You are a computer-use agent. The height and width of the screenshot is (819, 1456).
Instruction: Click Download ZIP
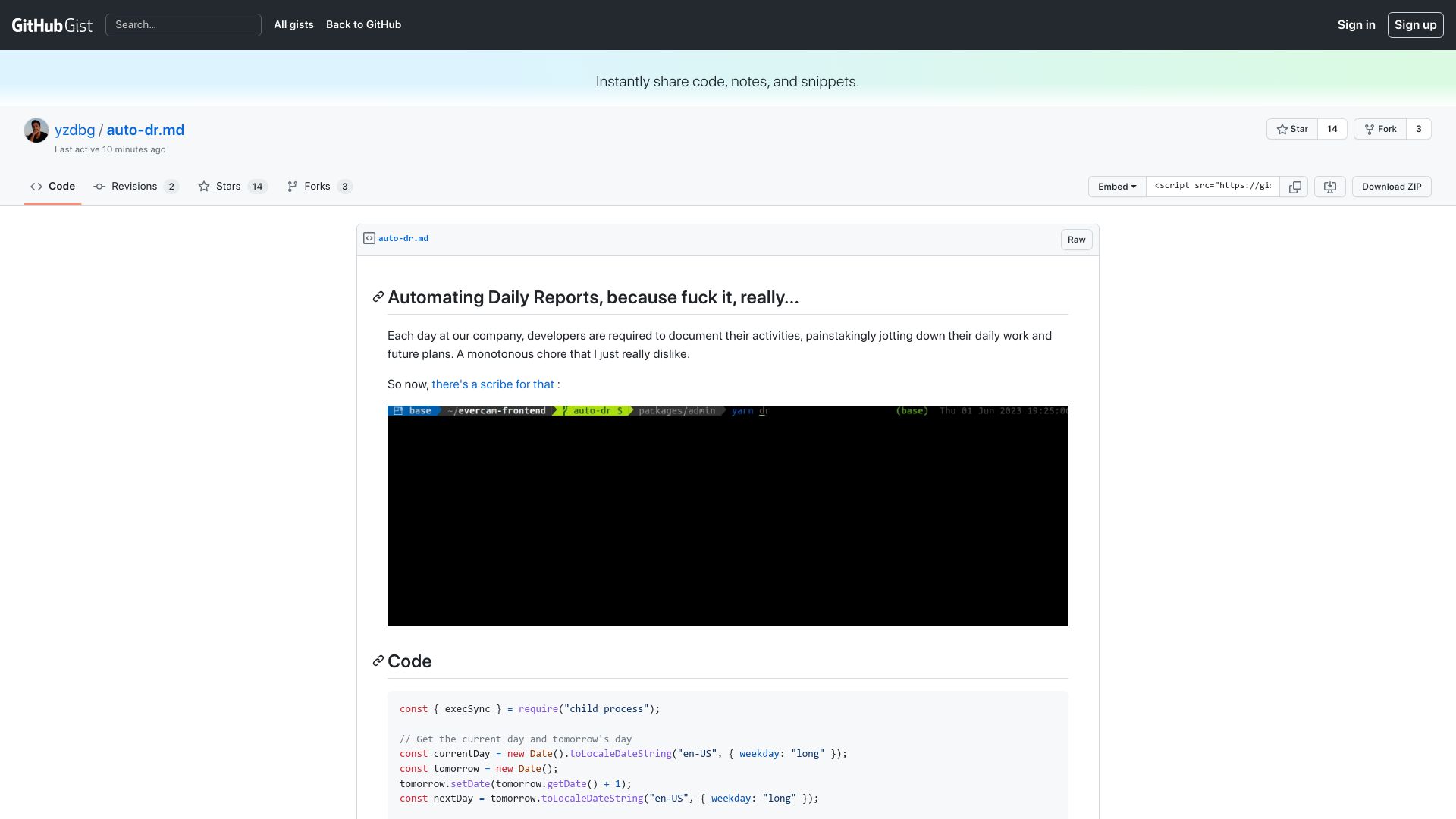point(1392,187)
